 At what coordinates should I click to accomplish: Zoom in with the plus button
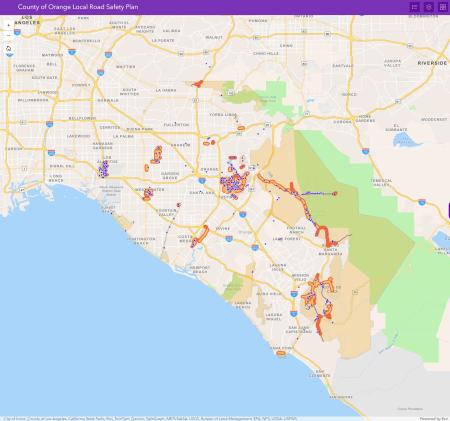(x=9, y=25)
